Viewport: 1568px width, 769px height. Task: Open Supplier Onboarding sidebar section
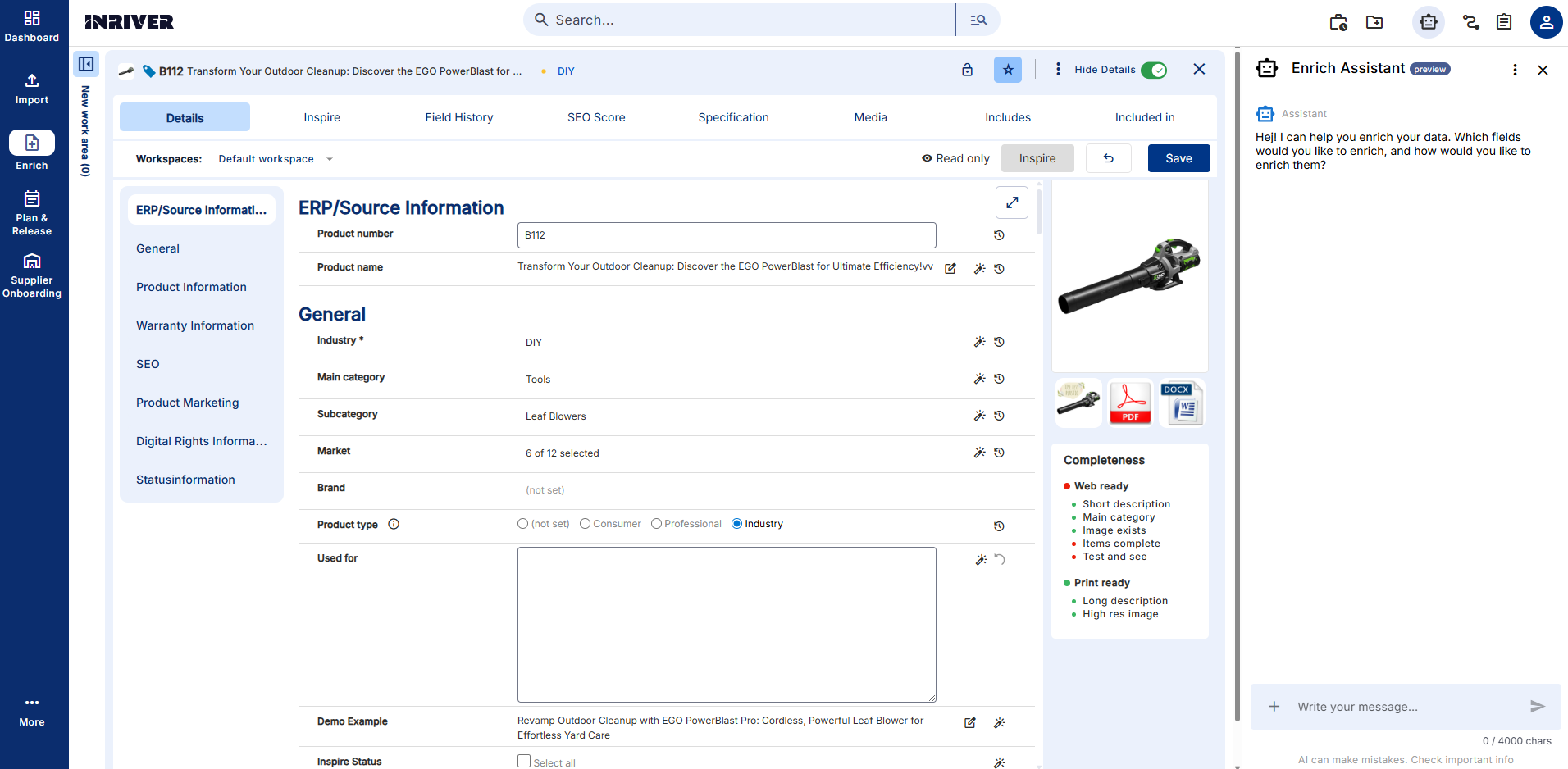[32, 275]
